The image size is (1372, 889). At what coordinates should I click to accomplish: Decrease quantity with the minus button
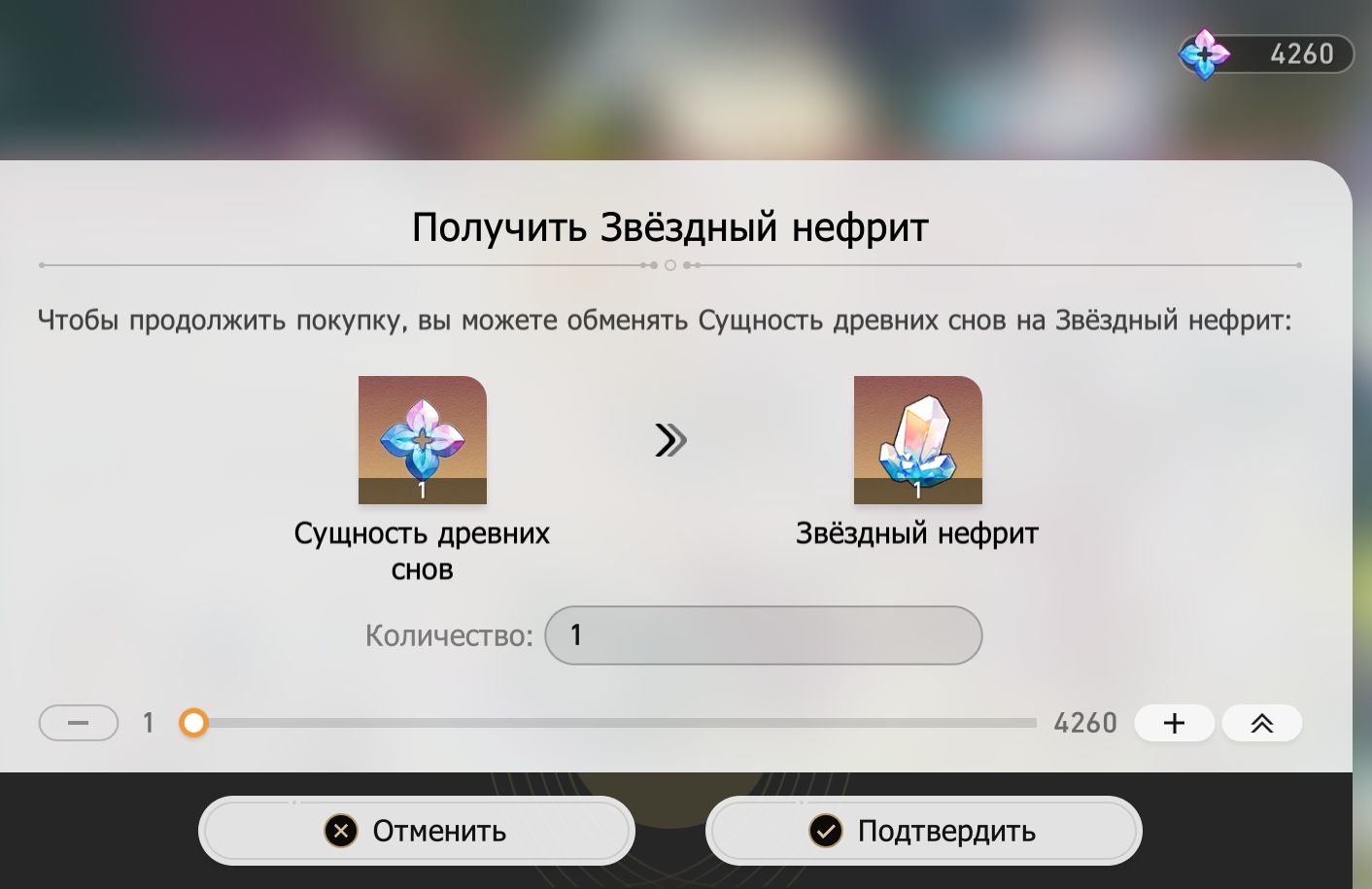[79, 723]
